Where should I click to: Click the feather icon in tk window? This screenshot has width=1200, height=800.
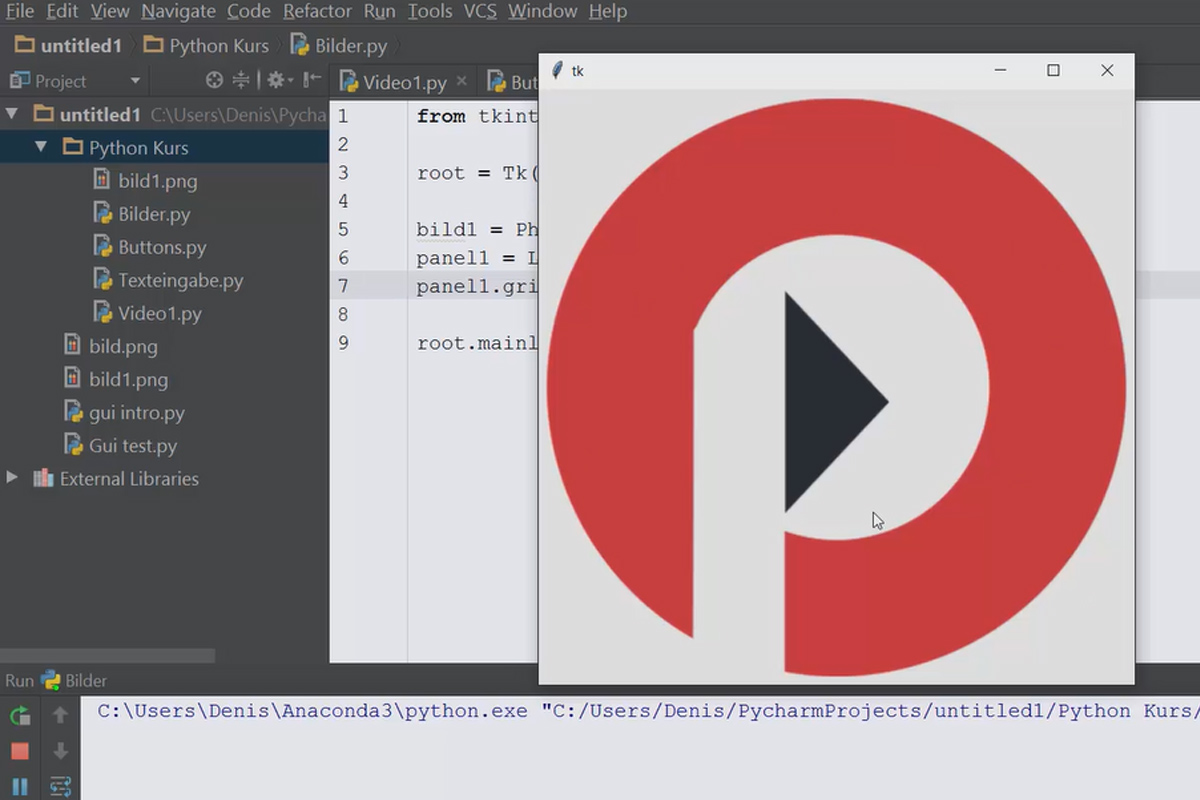pyautogui.click(x=557, y=71)
